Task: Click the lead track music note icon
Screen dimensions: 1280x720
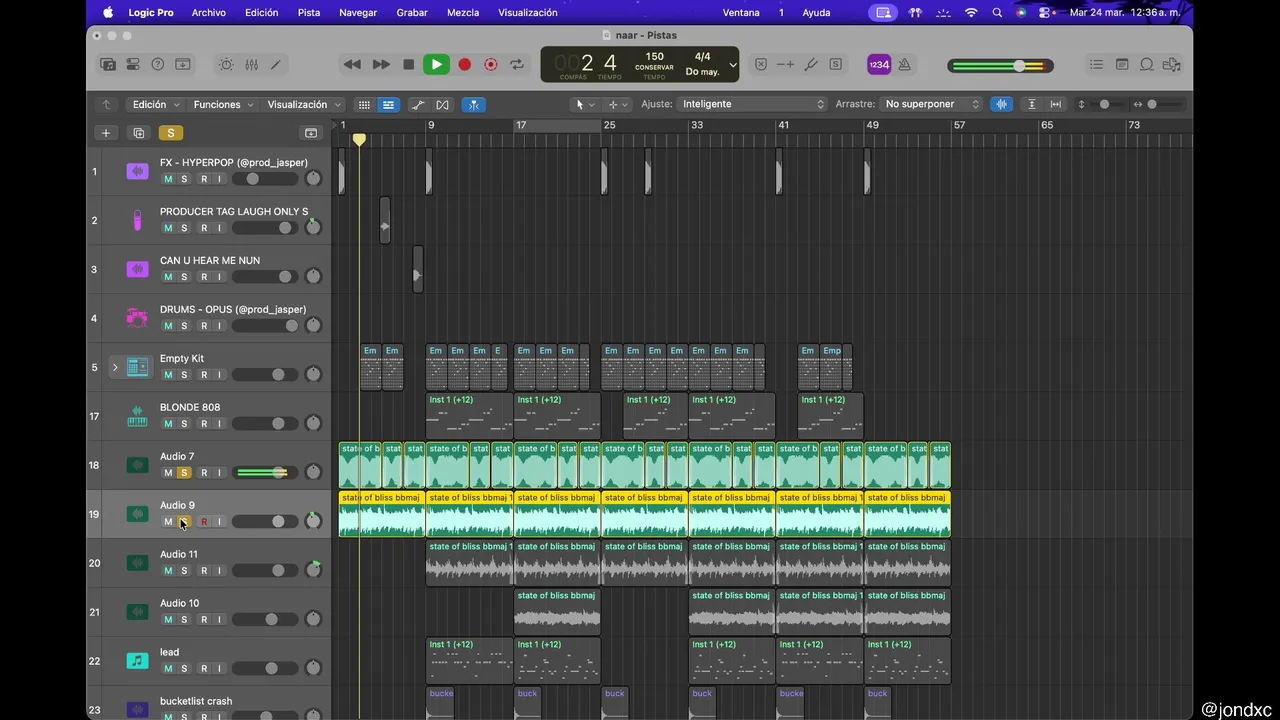Action: (x=137, y=661)
